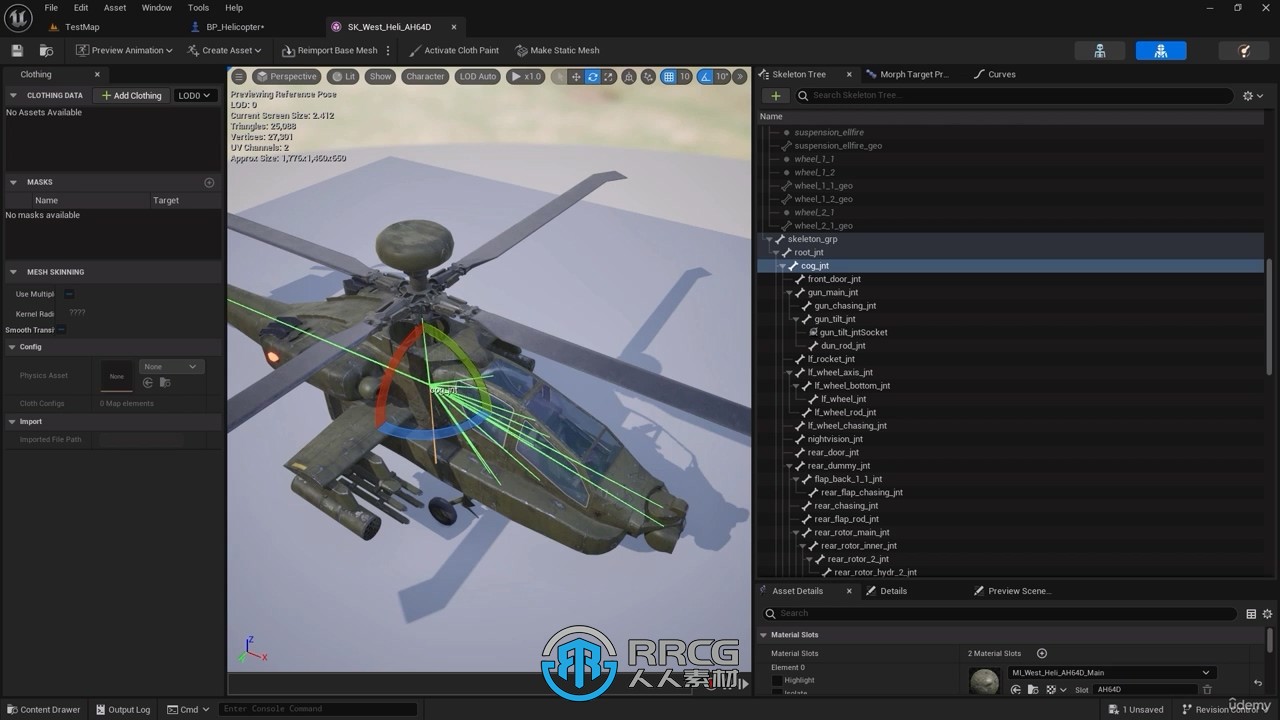
Task: Switch to TestMap tab
Action: (82, 27)
